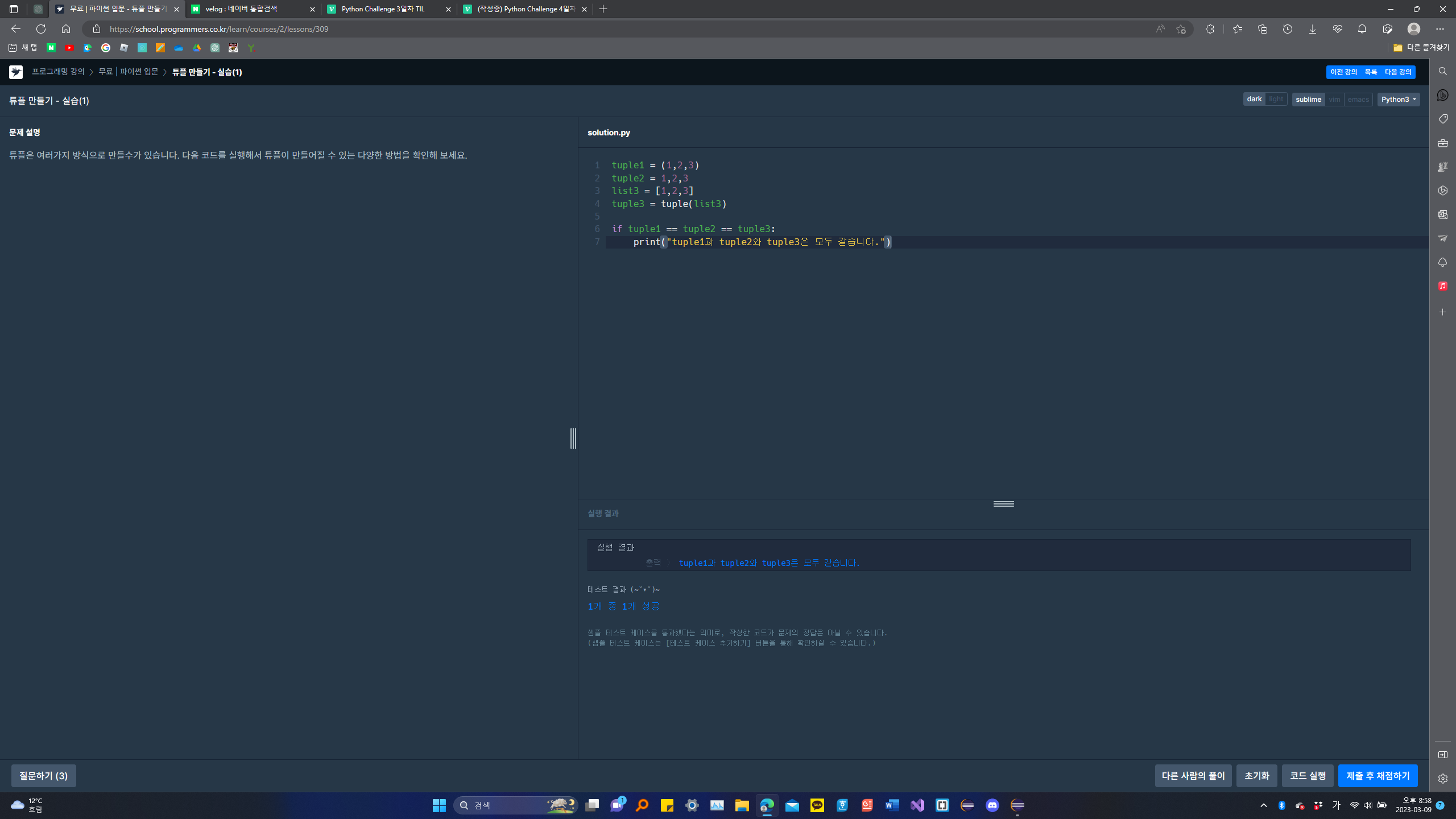Open the browser Favorites star icon

tap(1237, 29)
